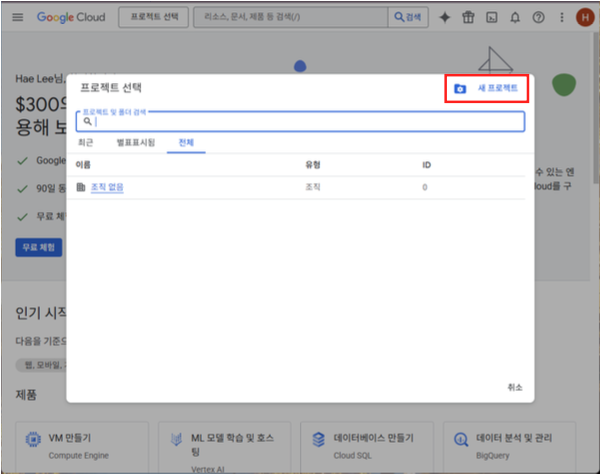The width and height of the screenshot is (601, 474).
Task: Open the help question mark icon
Action: [x=539, y=17]
